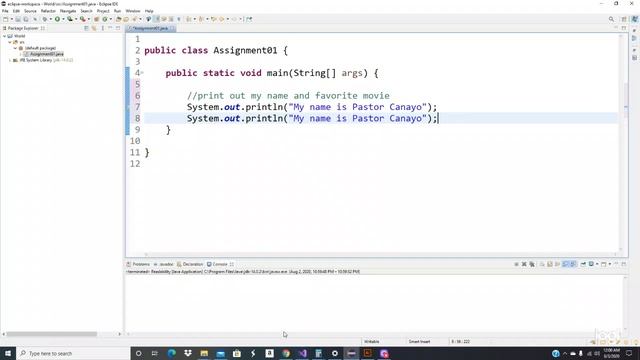
Task: Click the comment on line 6
Action: [288, 96]
